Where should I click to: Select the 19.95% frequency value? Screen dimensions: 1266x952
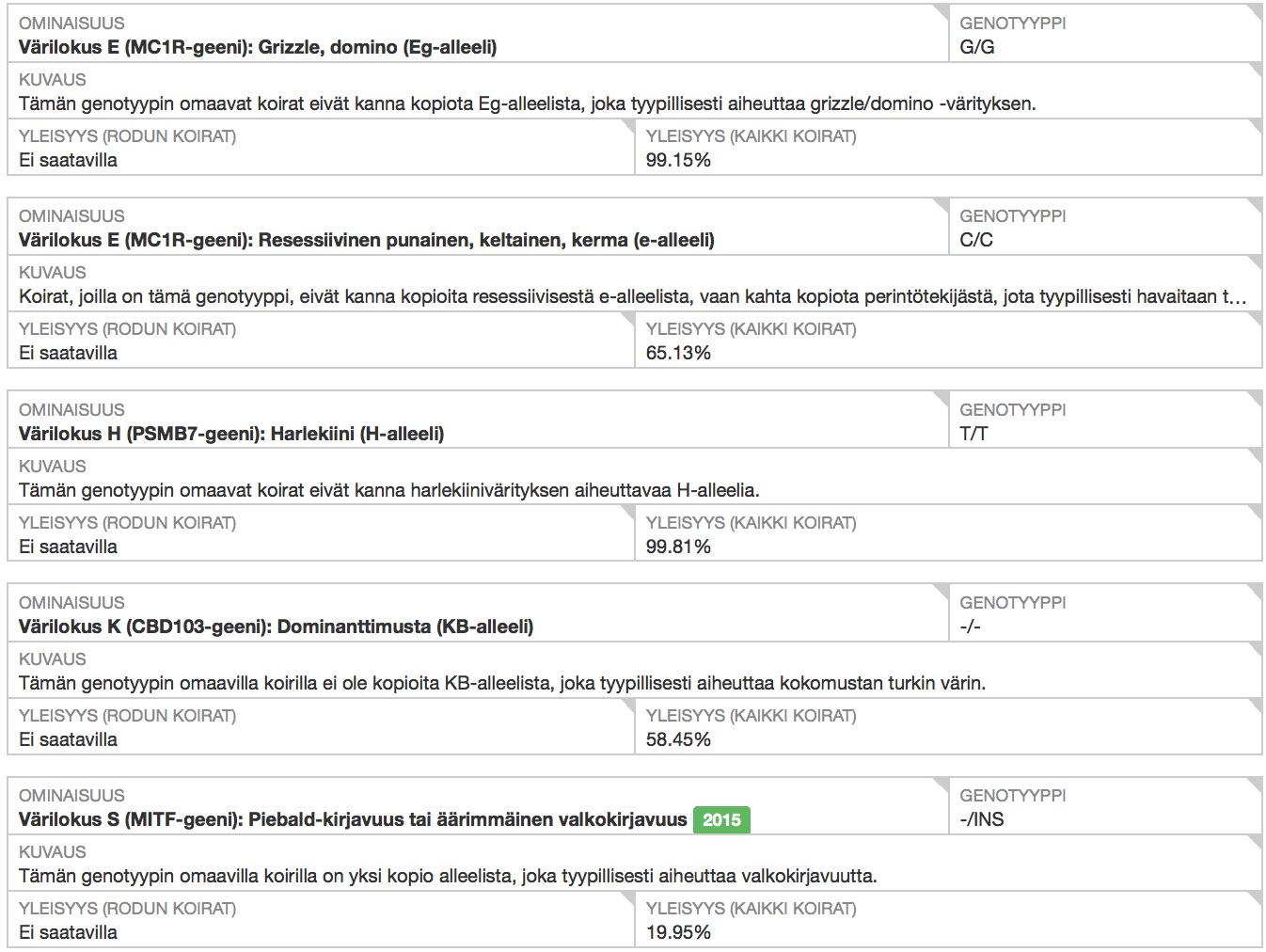tap(678, 932)
